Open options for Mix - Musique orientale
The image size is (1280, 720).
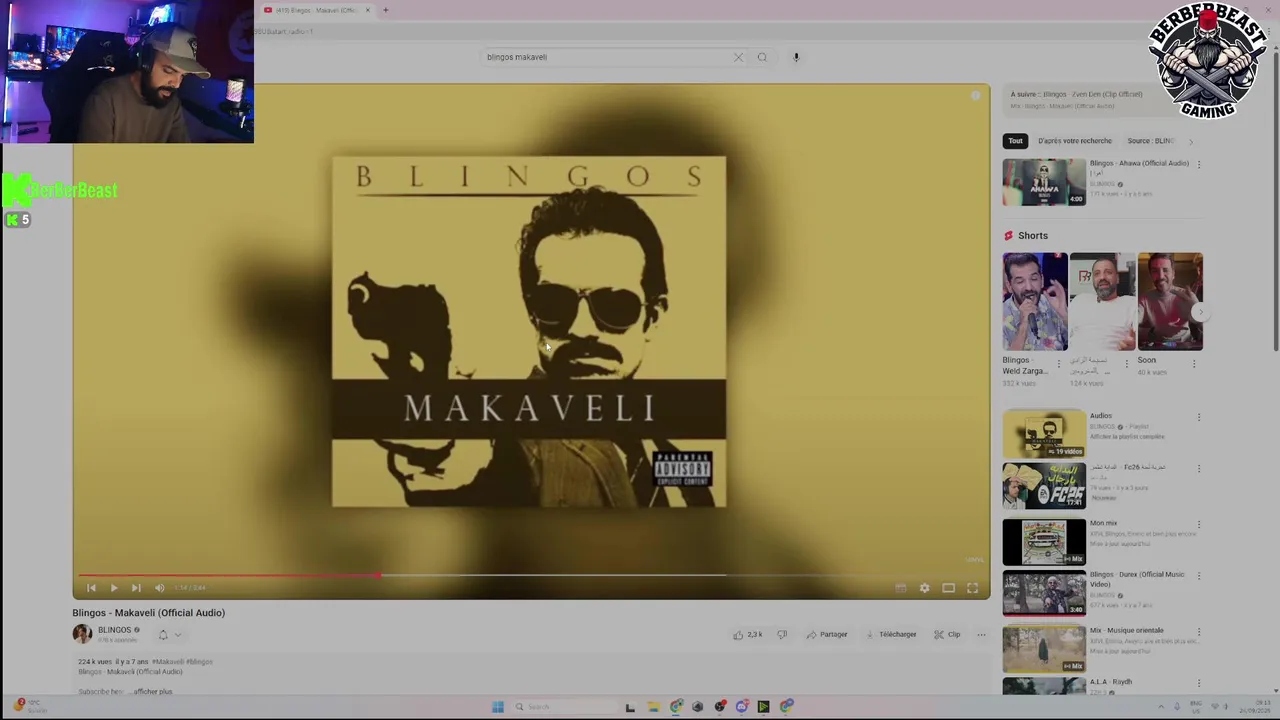[1199, 632]
